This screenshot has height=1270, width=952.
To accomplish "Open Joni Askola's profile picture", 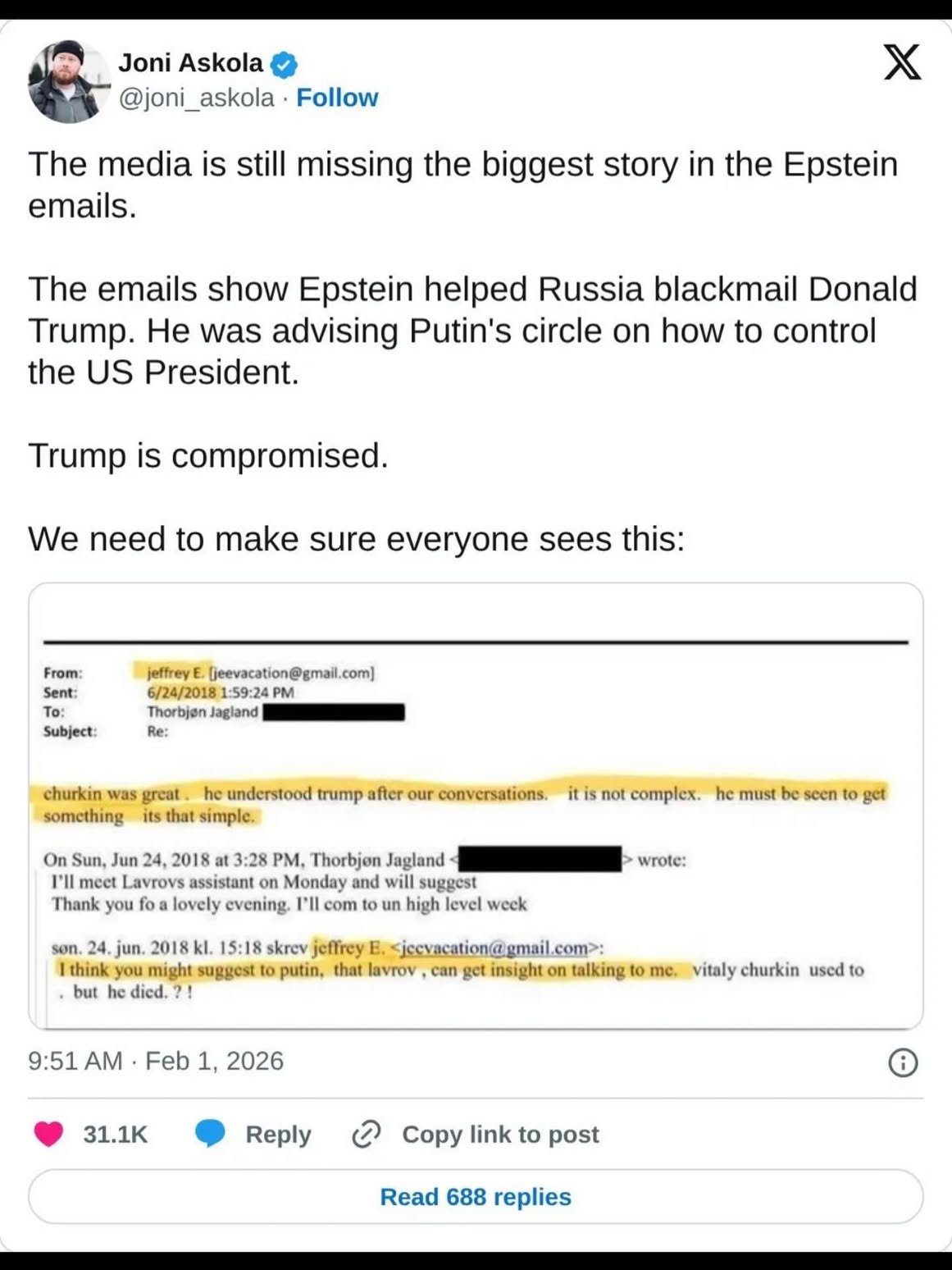I will (68, 81).
